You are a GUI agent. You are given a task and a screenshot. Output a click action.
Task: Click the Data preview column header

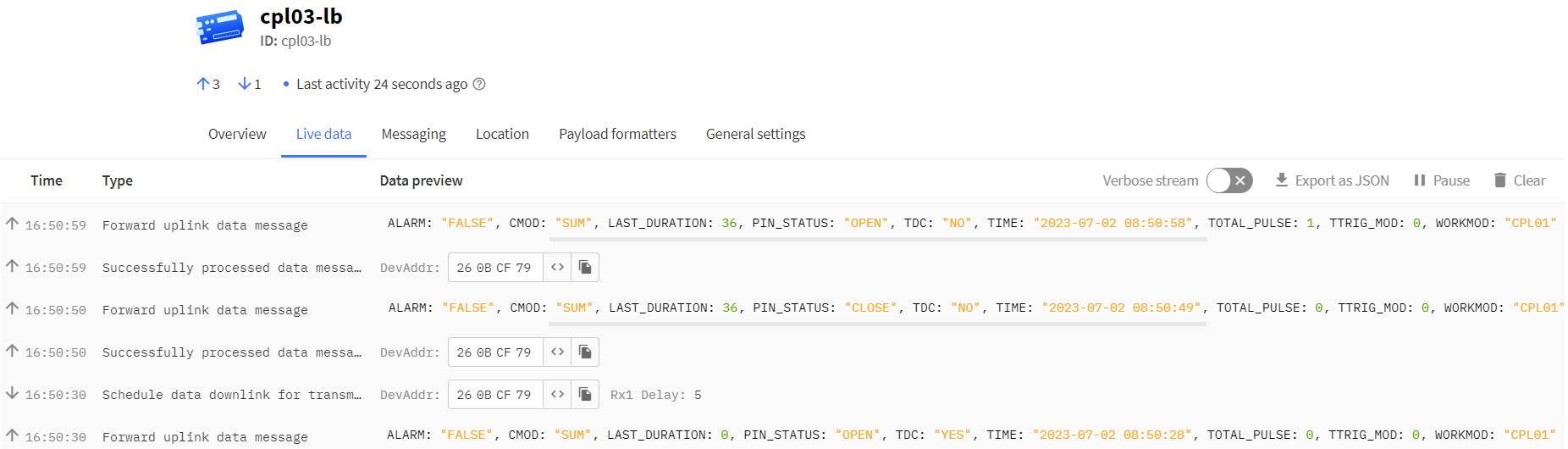[421, 180]
